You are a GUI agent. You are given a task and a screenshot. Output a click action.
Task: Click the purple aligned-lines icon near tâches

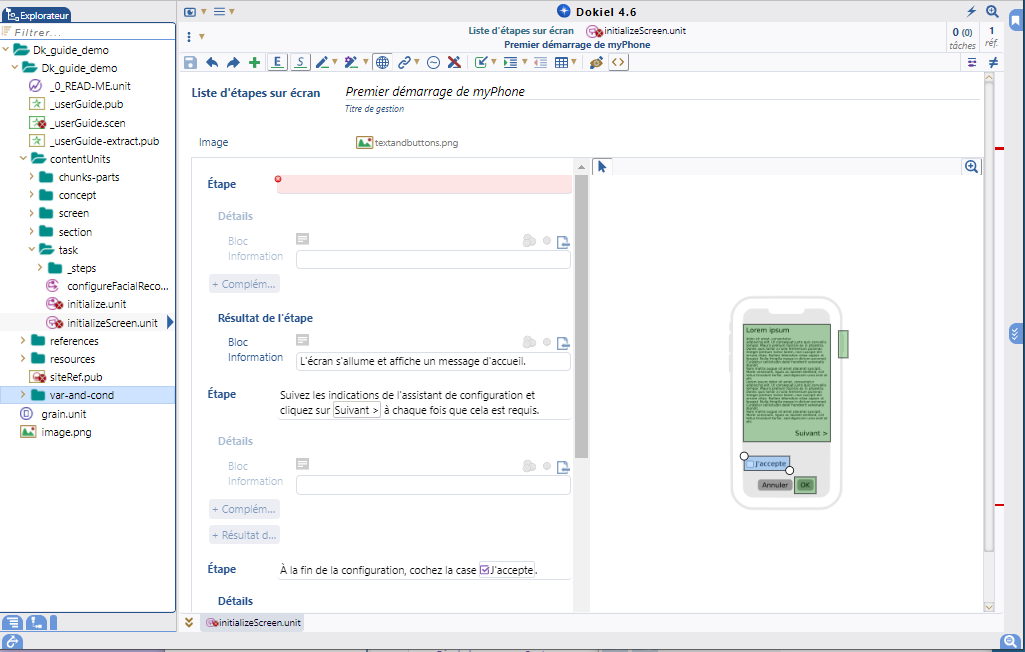coord(972,62)
